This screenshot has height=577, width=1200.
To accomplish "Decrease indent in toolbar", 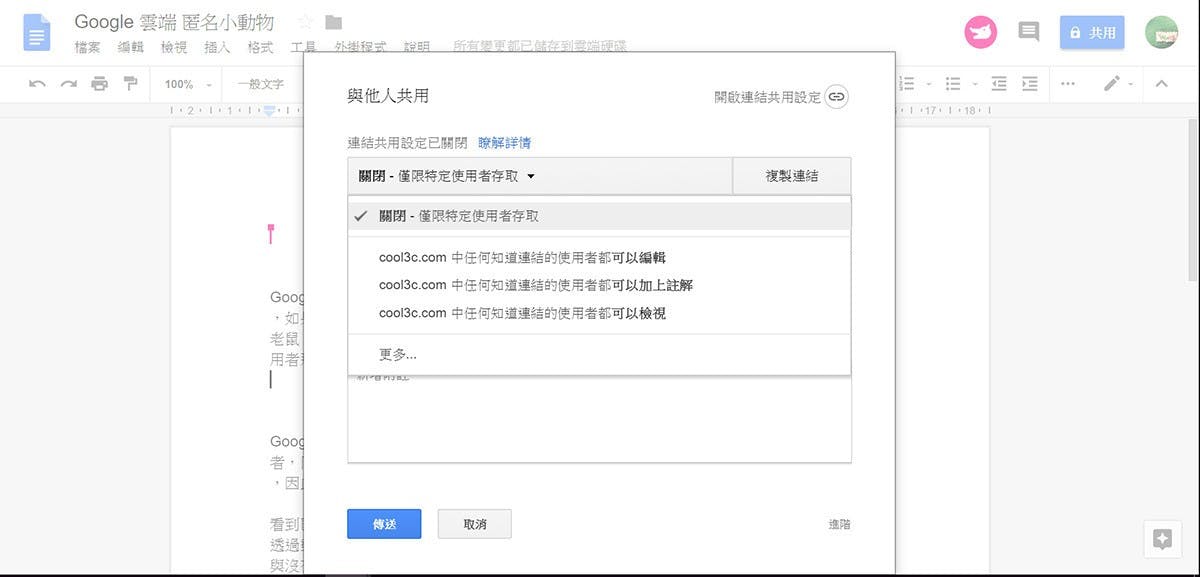I will pos(998,84).
